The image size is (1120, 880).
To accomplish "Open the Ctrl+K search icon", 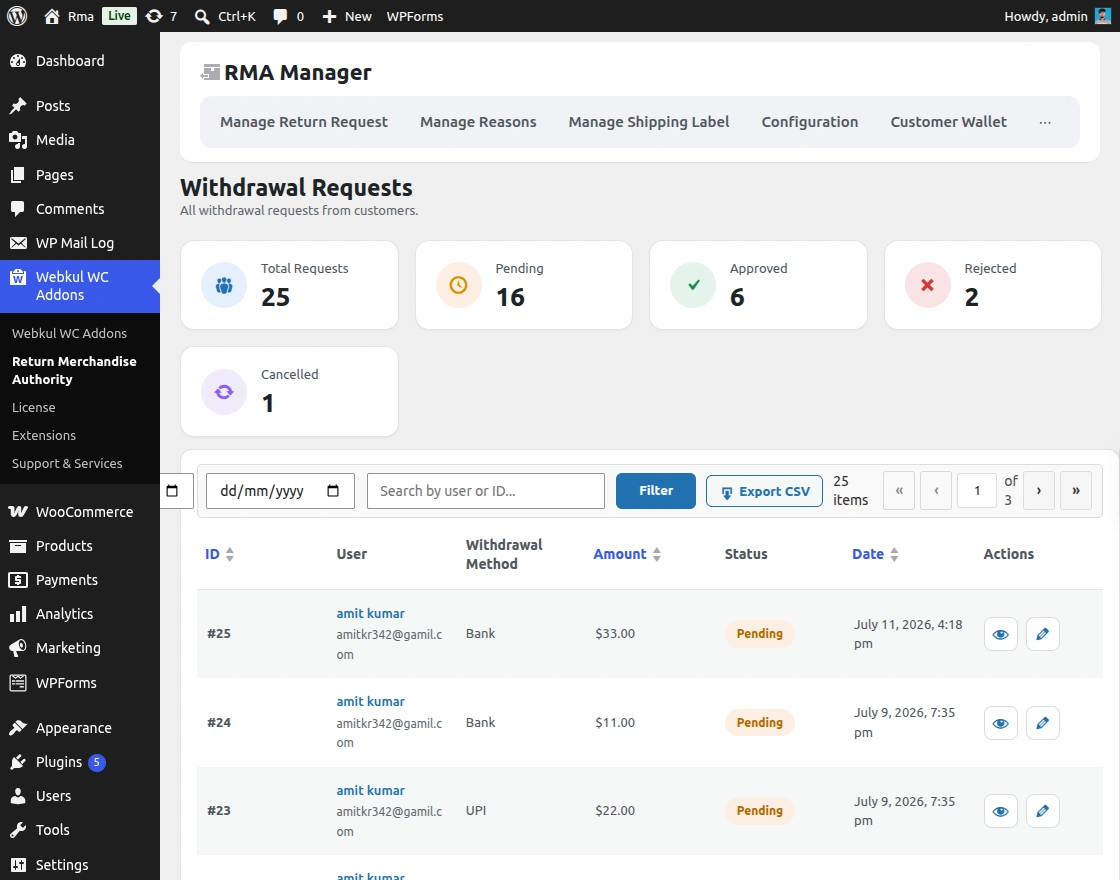I will coord(202,16).
